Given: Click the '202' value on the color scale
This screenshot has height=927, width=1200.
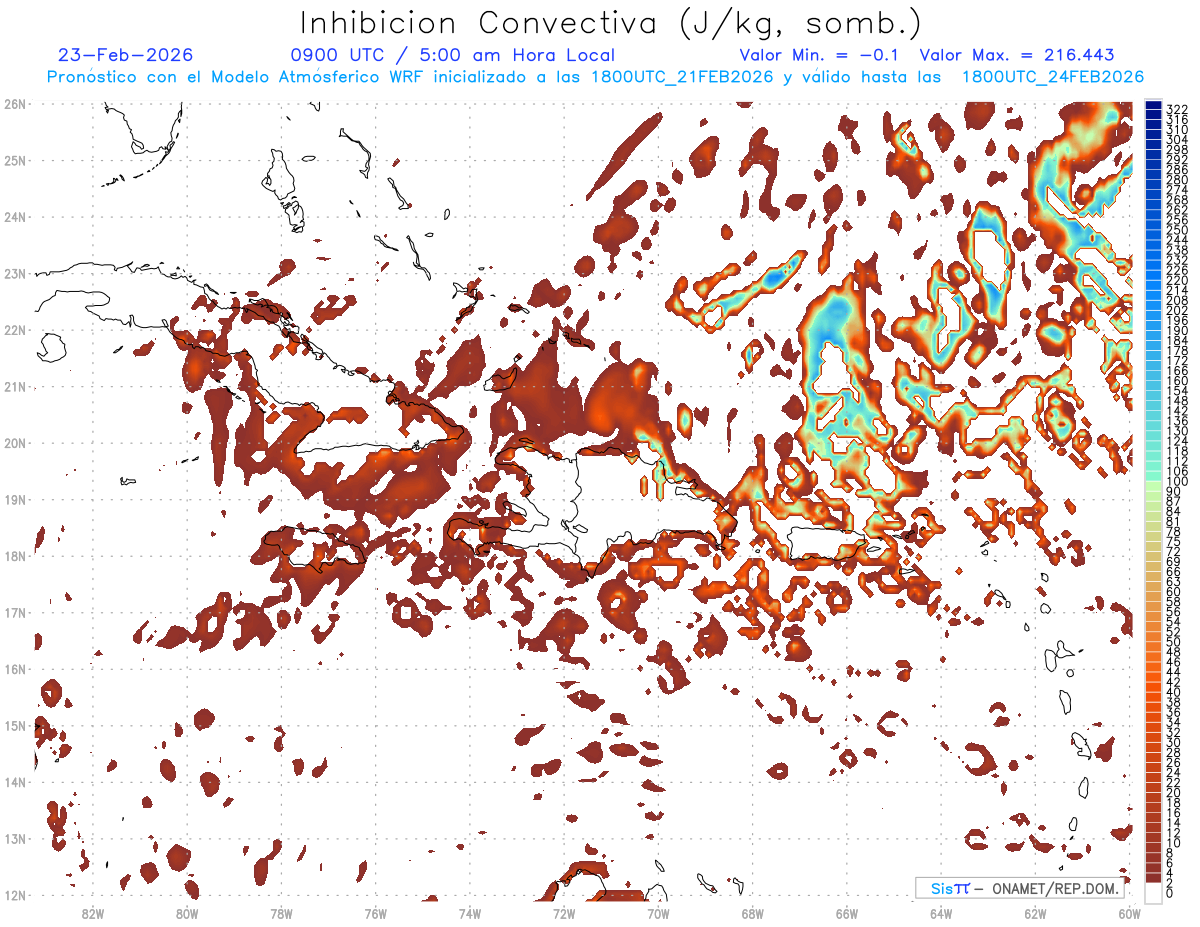Looking at the screenshot, I should 1176,311.
